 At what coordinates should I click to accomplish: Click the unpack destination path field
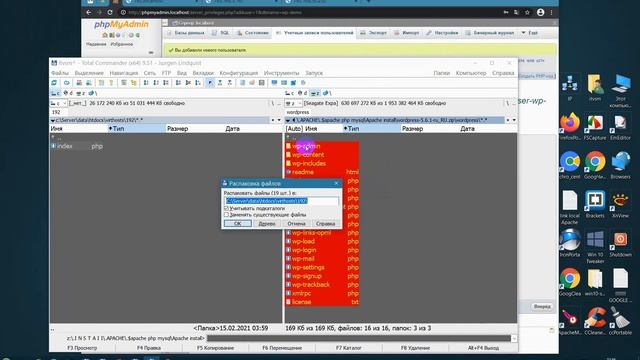coord(282,201)
